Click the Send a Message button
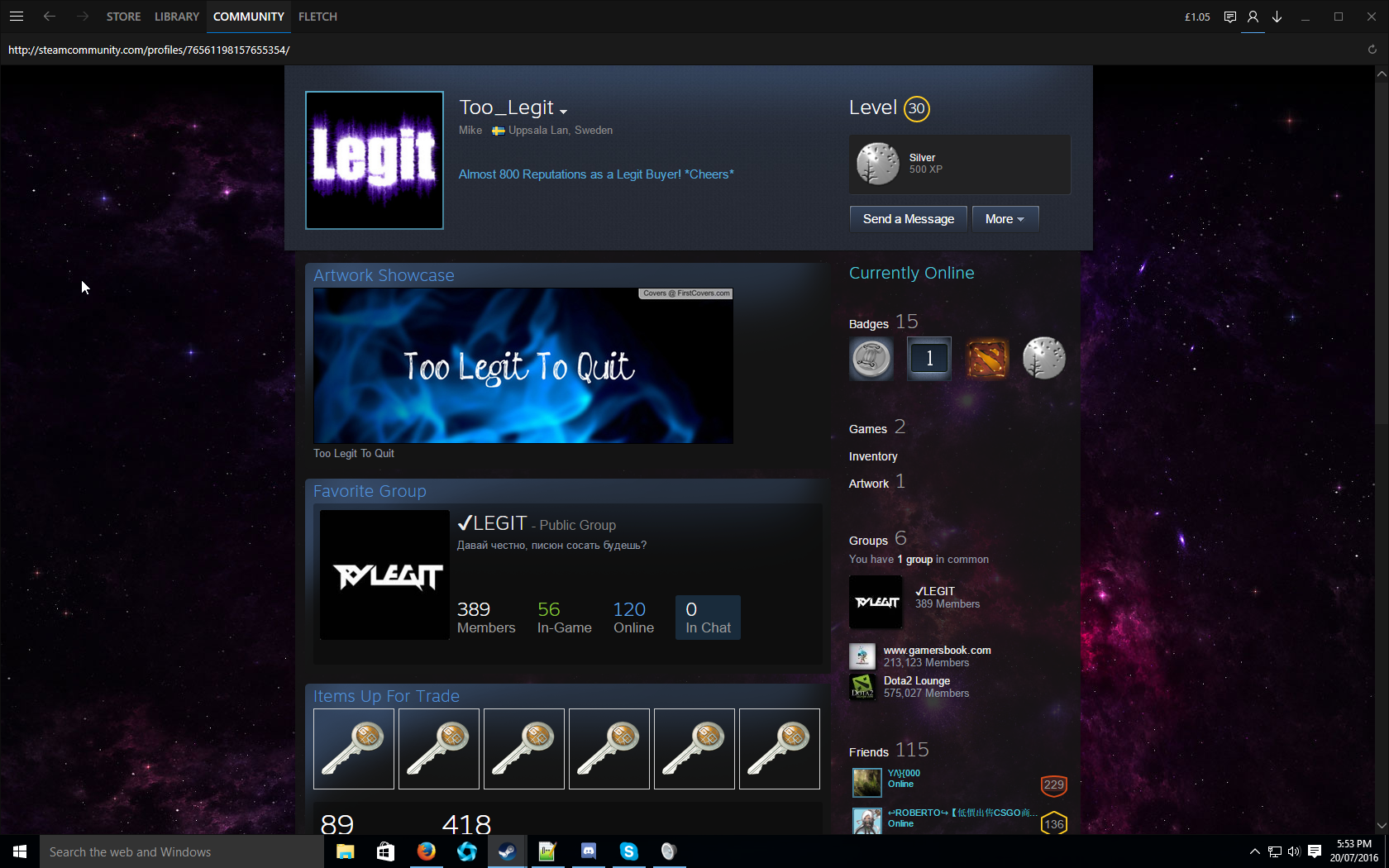Screen dimensions: 1389x868 pos(908,219)
